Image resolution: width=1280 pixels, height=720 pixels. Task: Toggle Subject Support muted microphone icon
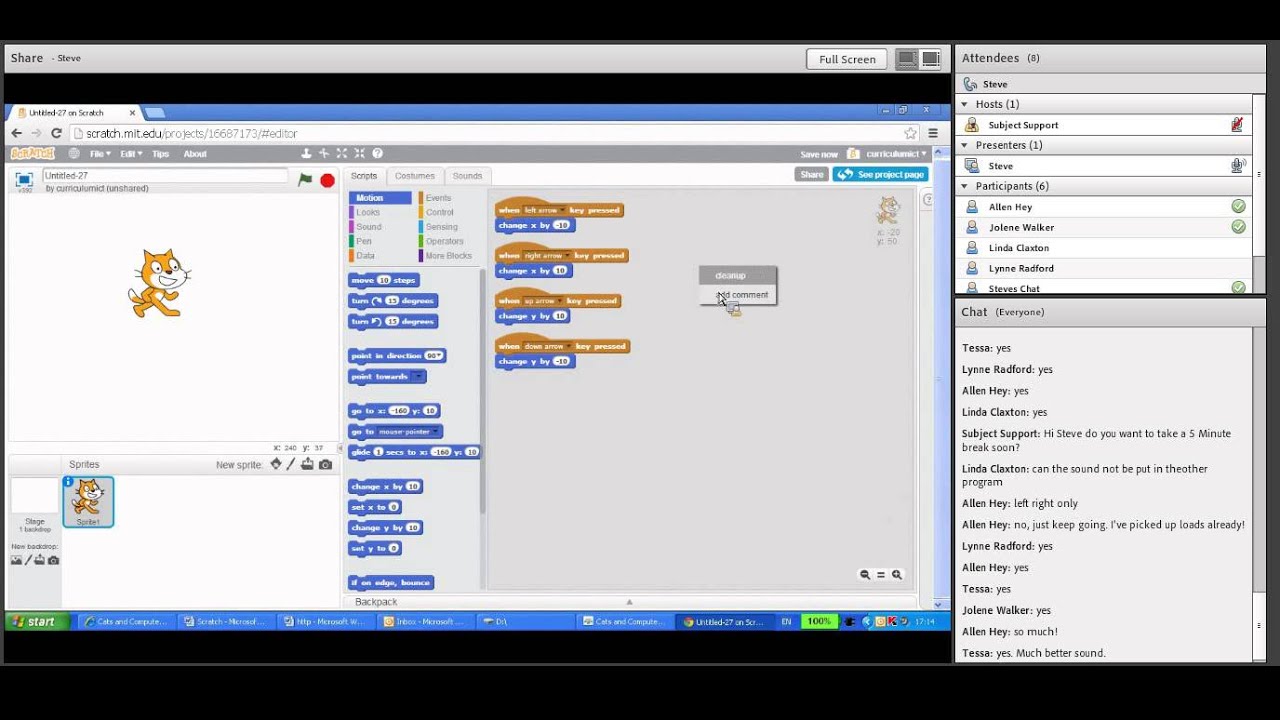pos(1238,125)
